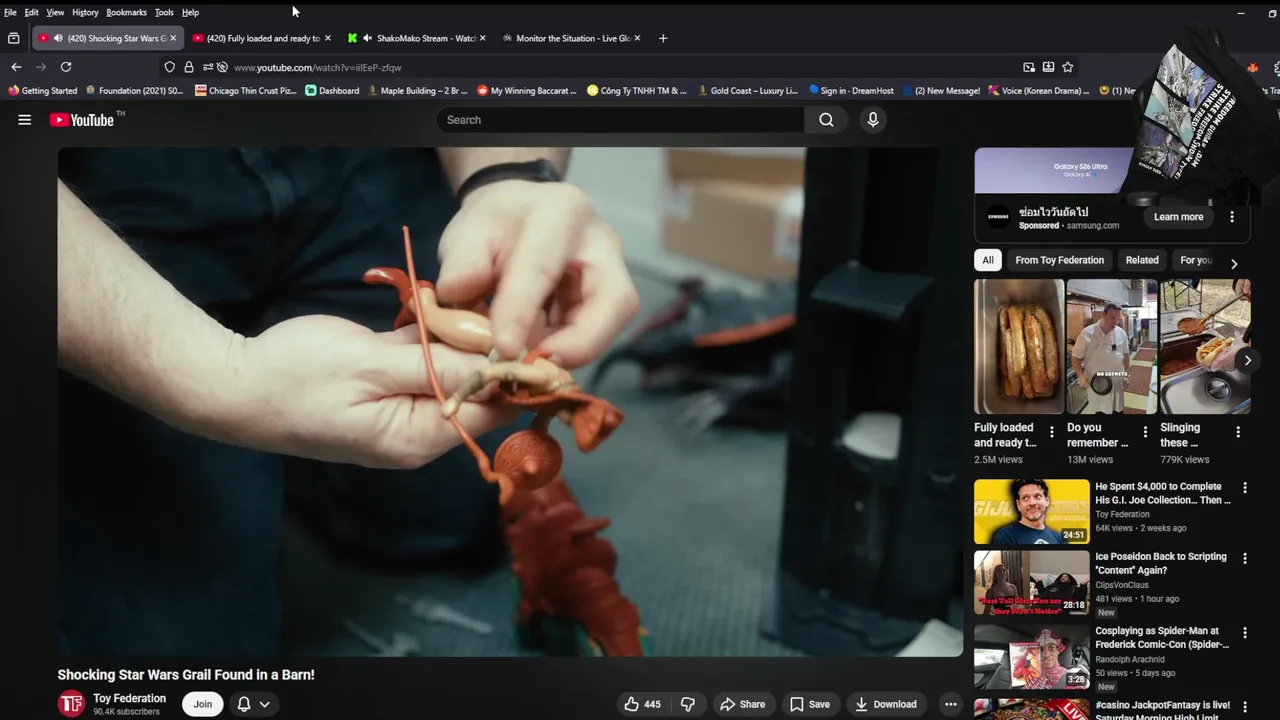Download the video
This screenshot has height=720, width=1280.
pos(885,704)
